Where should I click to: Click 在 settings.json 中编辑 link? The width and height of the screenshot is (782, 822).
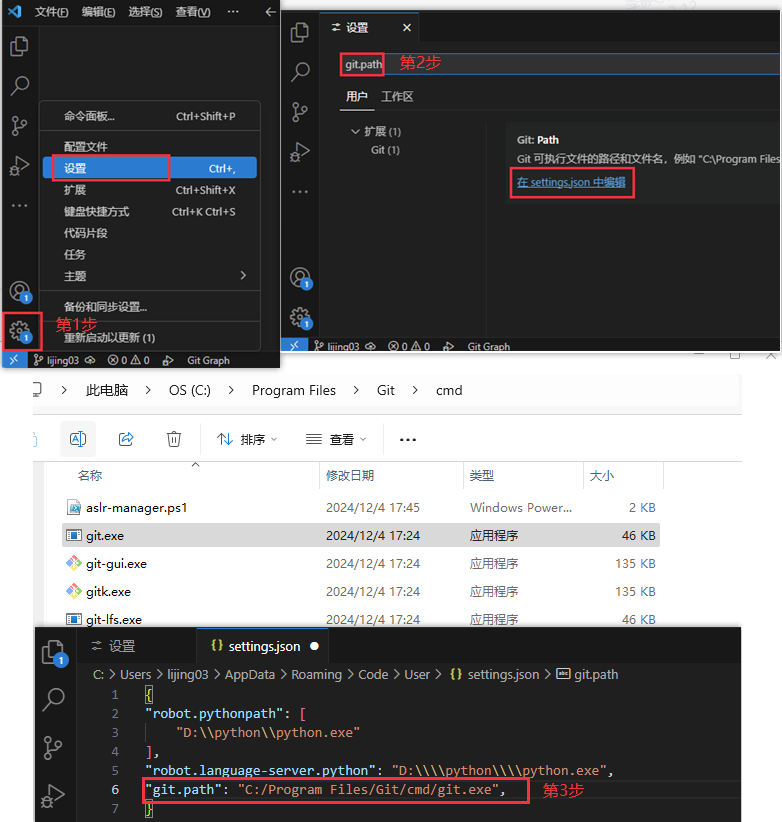571,182
